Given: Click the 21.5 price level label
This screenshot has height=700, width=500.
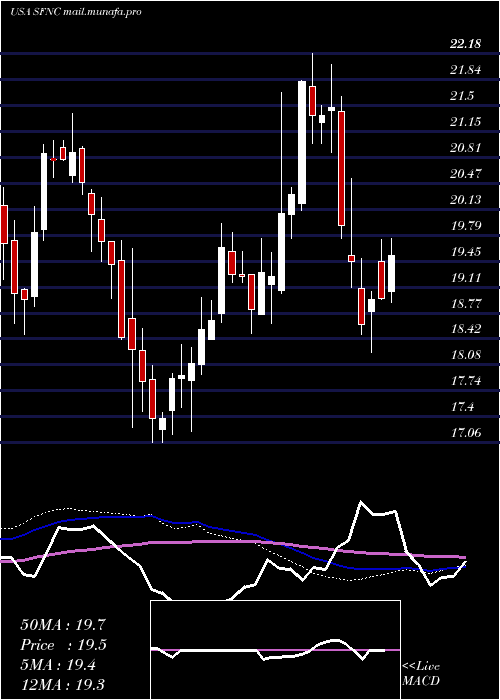Looking at the screenshot, I should tap(462, 96).
